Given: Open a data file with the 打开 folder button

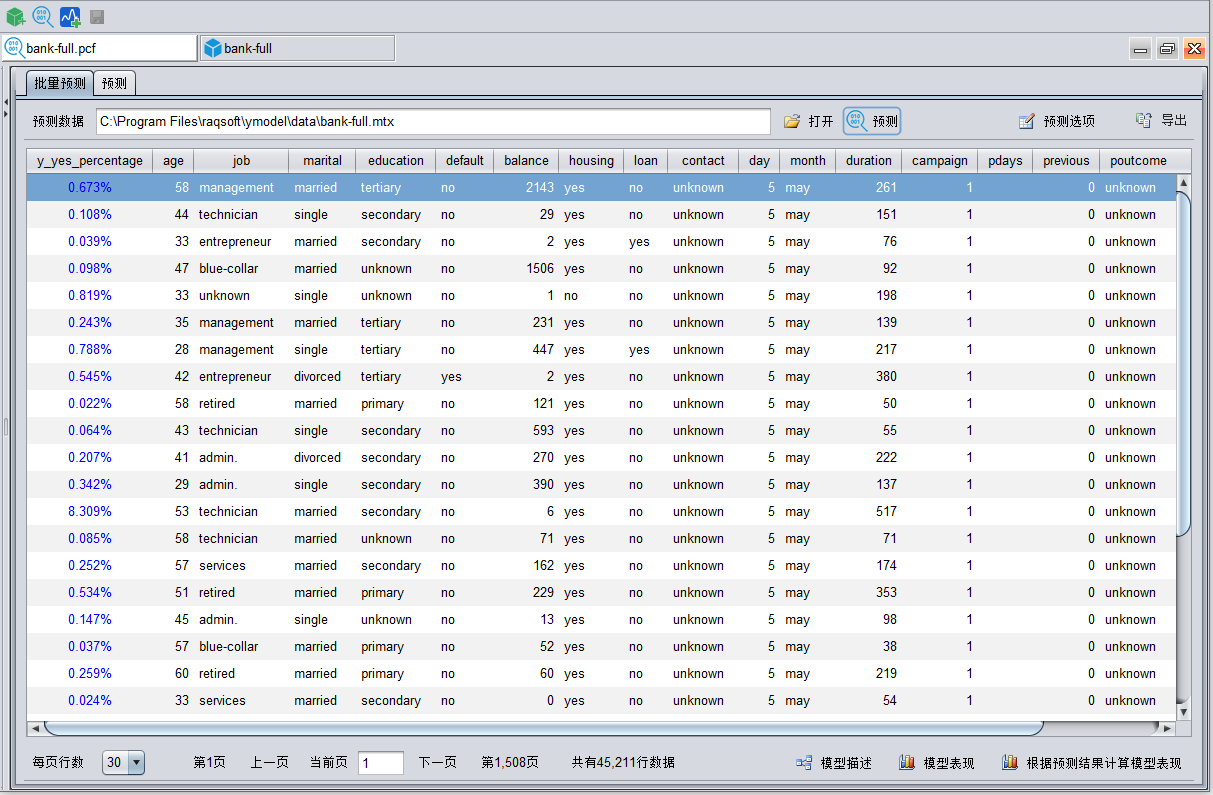Looking at the screenshot, I should pyautogui.click(x=808, y=121).
